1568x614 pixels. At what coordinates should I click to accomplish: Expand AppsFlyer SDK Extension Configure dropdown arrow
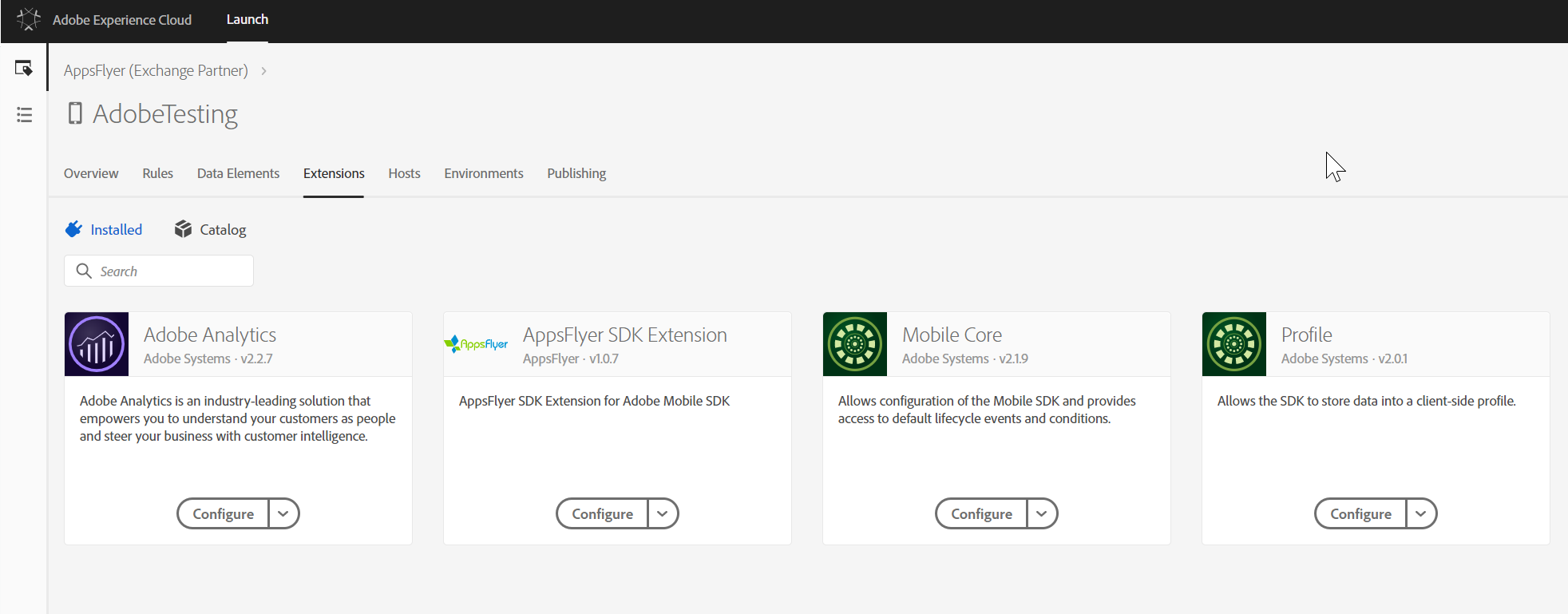click(x=663, y=513)
